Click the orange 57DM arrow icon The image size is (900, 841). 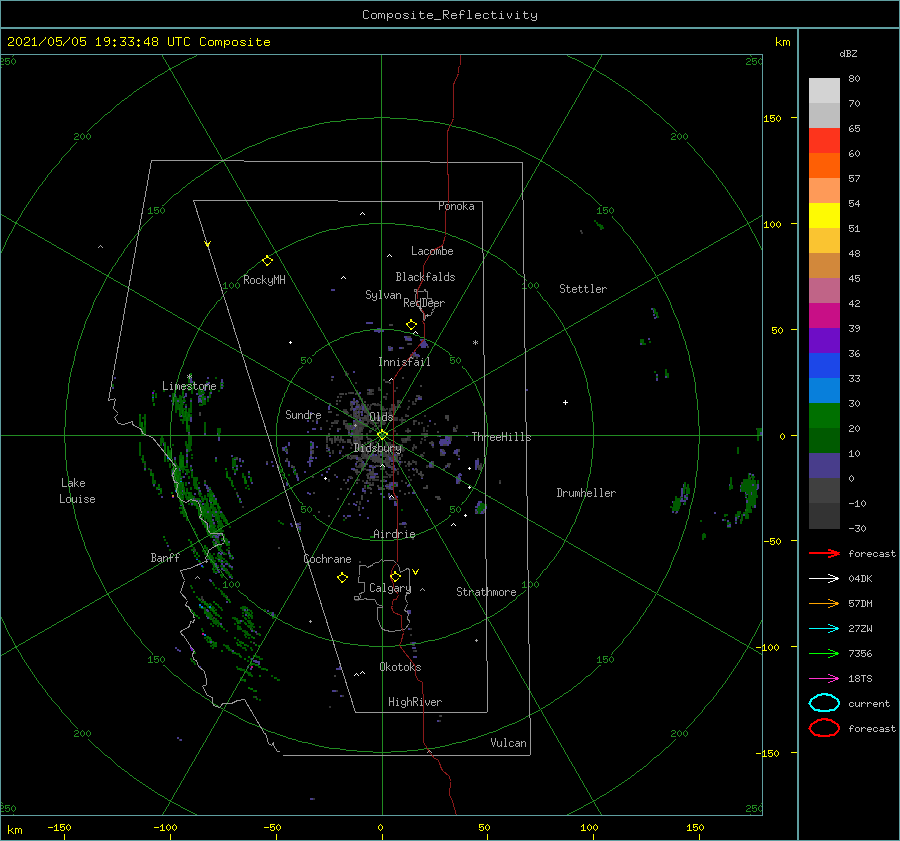824,603
